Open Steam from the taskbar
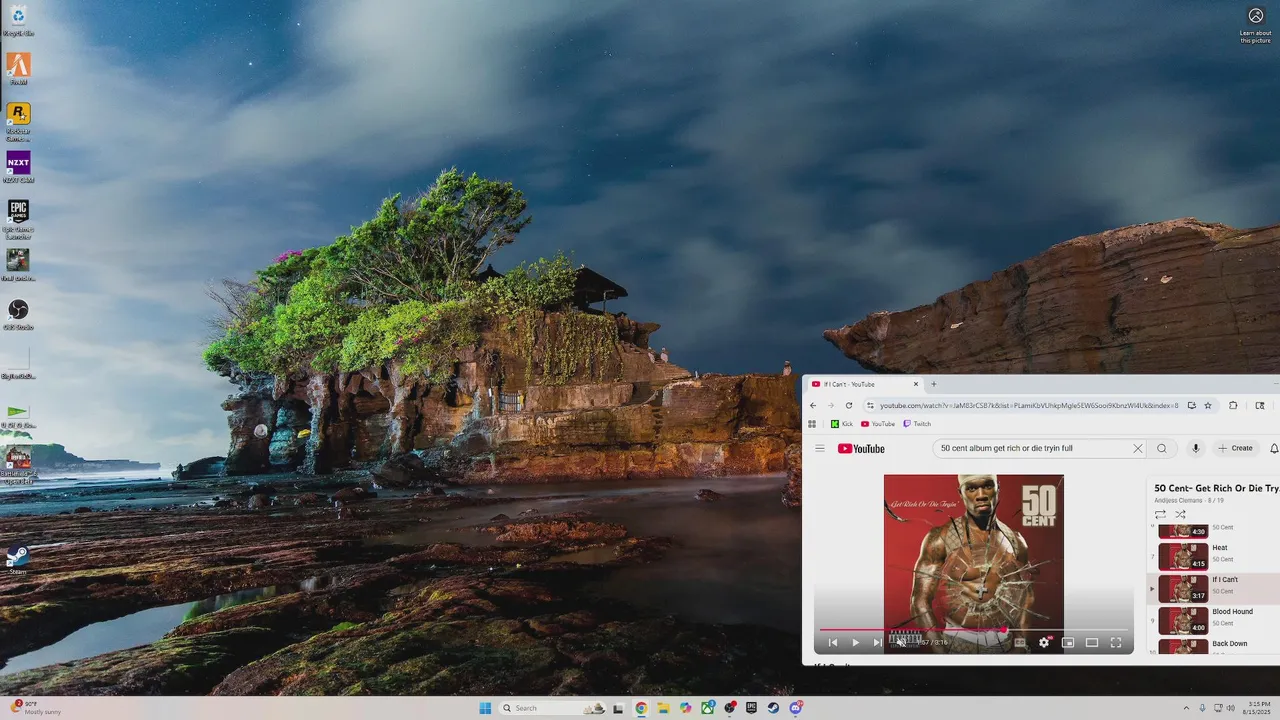The image size is (1280, 720). (773, 708)
